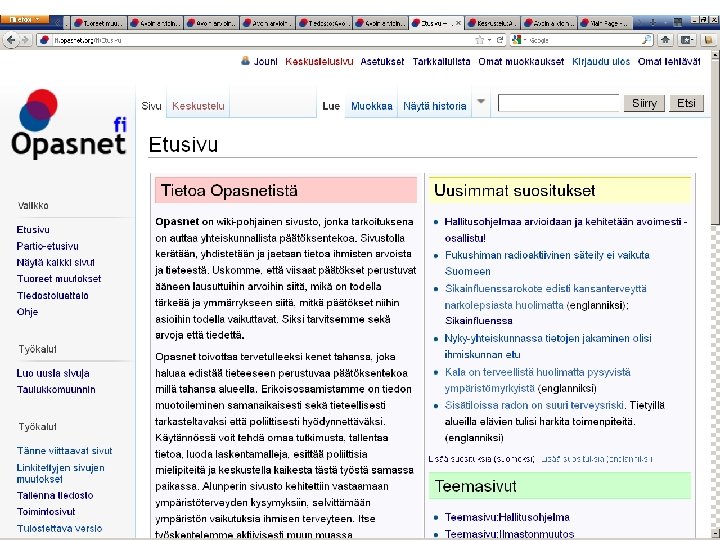Open the URL history dropdown arrow

(489, 40)
